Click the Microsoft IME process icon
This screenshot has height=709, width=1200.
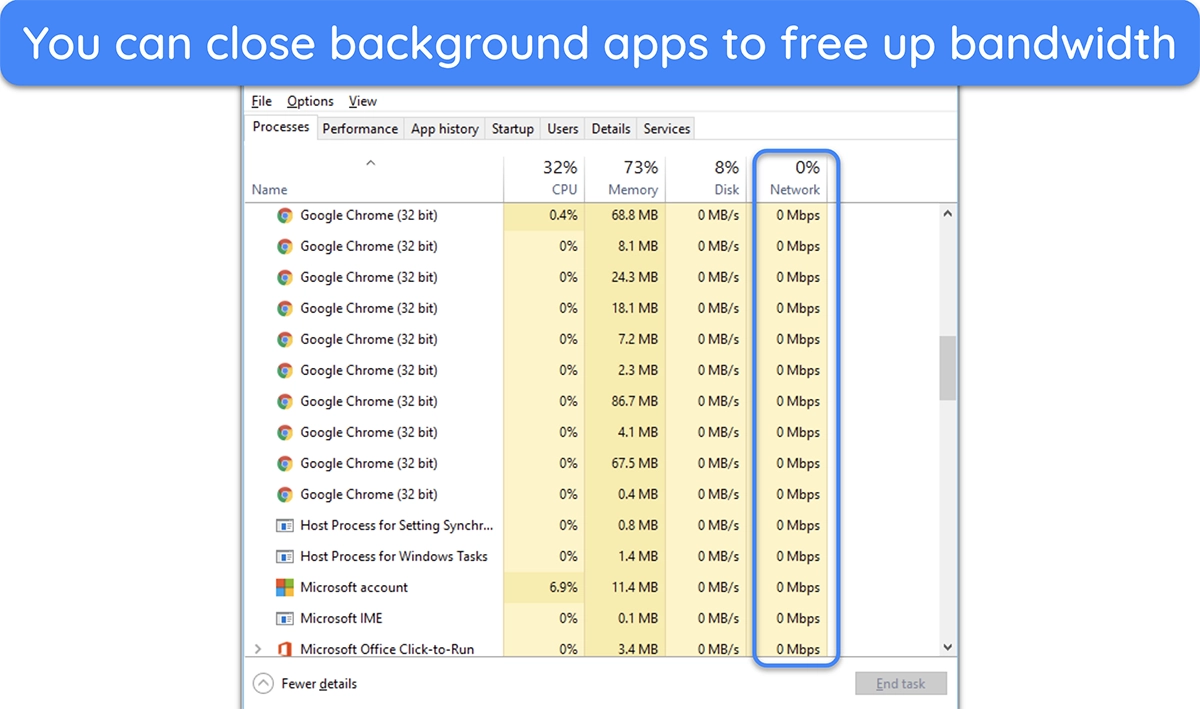pyautogui.click(x=285, y=618)
